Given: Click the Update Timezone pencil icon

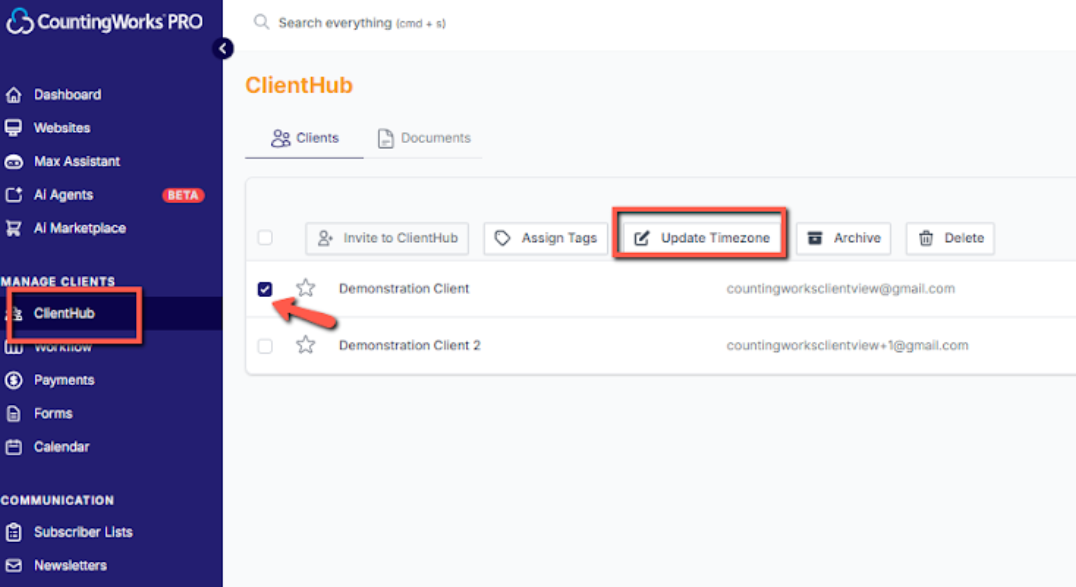Looking at the screenshot, I should 642,238.
